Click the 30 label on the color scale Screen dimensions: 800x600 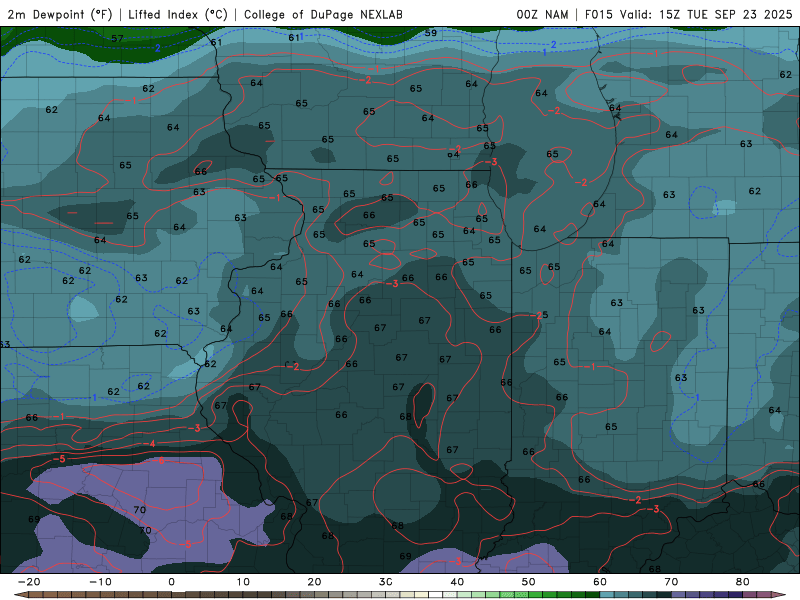386,582
